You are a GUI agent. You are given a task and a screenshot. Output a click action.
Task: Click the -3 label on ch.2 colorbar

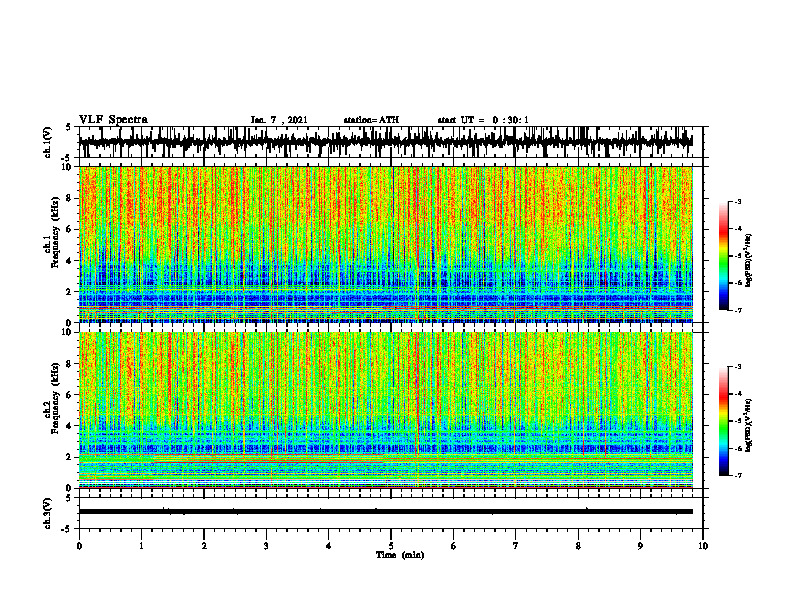738,367
